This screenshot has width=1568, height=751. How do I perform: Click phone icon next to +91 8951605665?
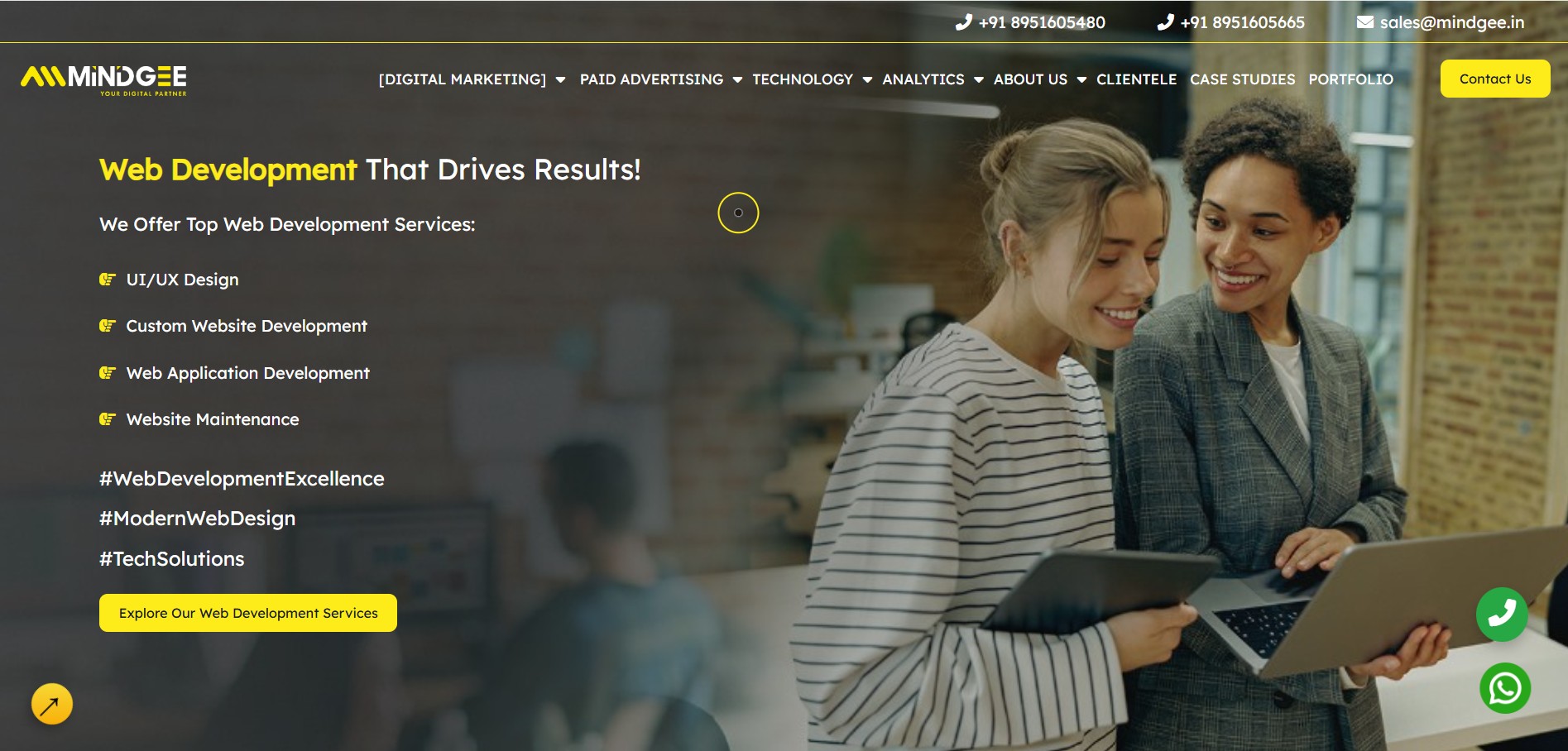[1165, 22]
